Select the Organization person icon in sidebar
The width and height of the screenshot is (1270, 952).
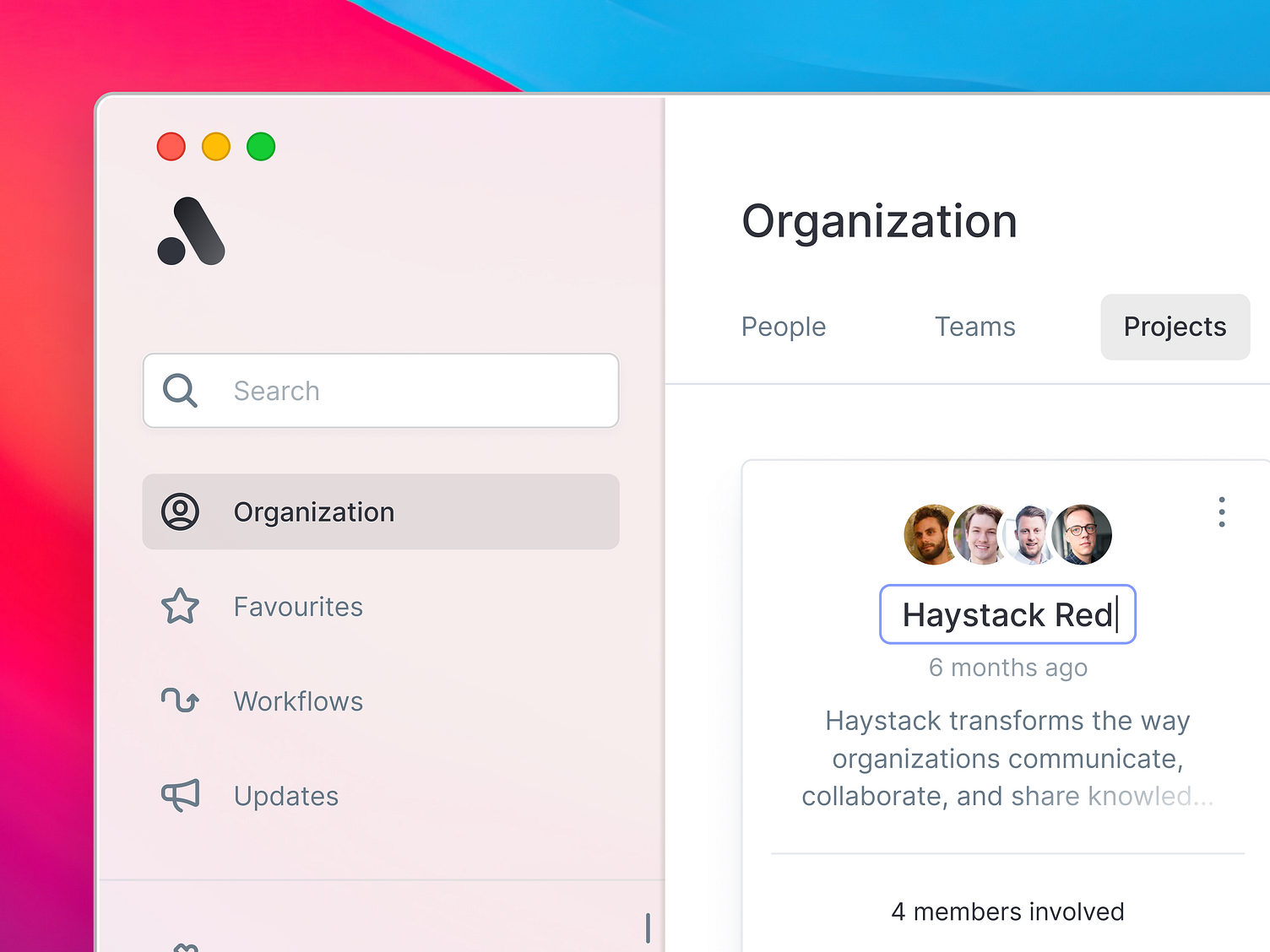pyautogui.click(x=180, y=511)
